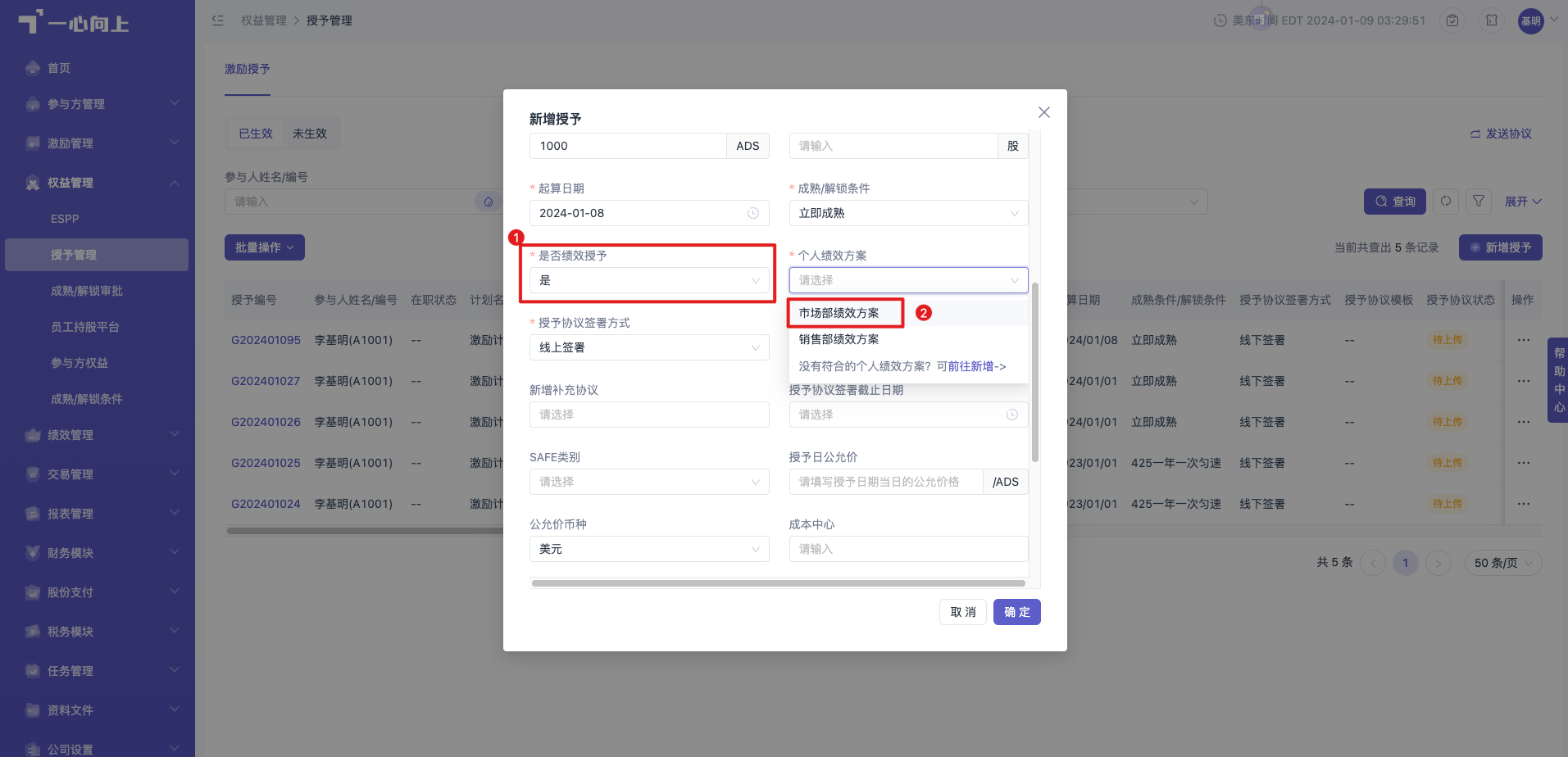This screenshot has width=1568, height=757.
Task: Switch to 已生效 tab
Action: click(x=256, y=134)
